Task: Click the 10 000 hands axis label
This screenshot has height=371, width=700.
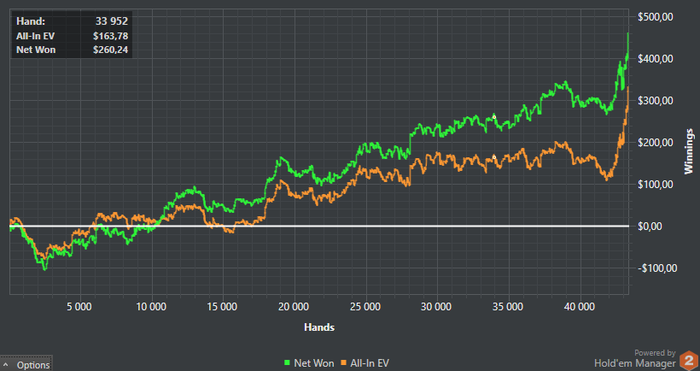Action: 151,307
